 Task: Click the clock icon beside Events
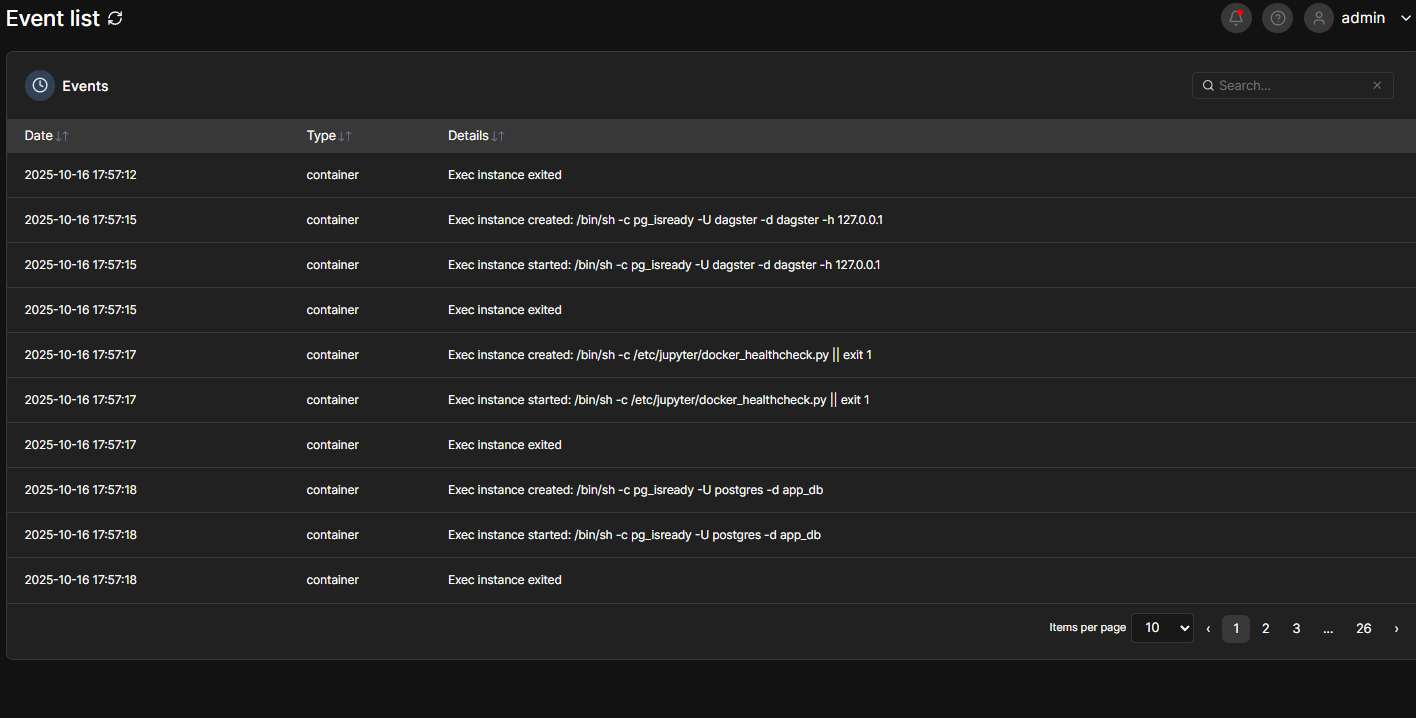[x=40, y=86]
